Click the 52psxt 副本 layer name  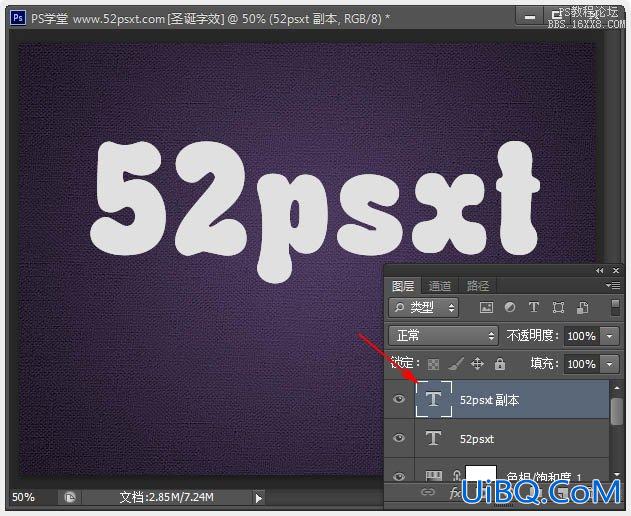489,400
